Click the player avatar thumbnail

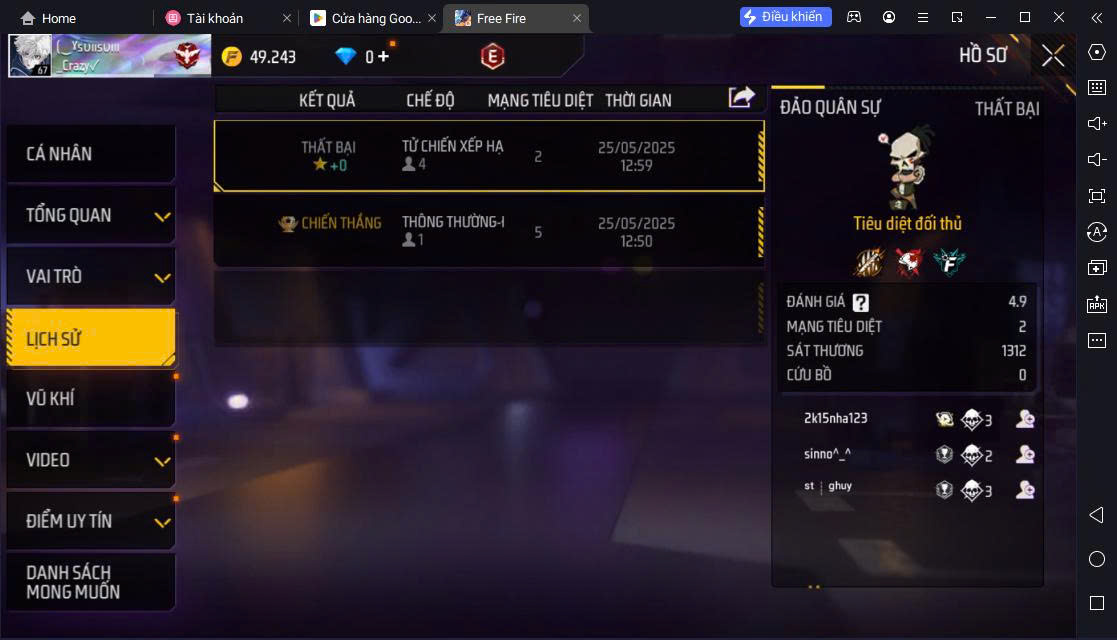click(30, 55)
